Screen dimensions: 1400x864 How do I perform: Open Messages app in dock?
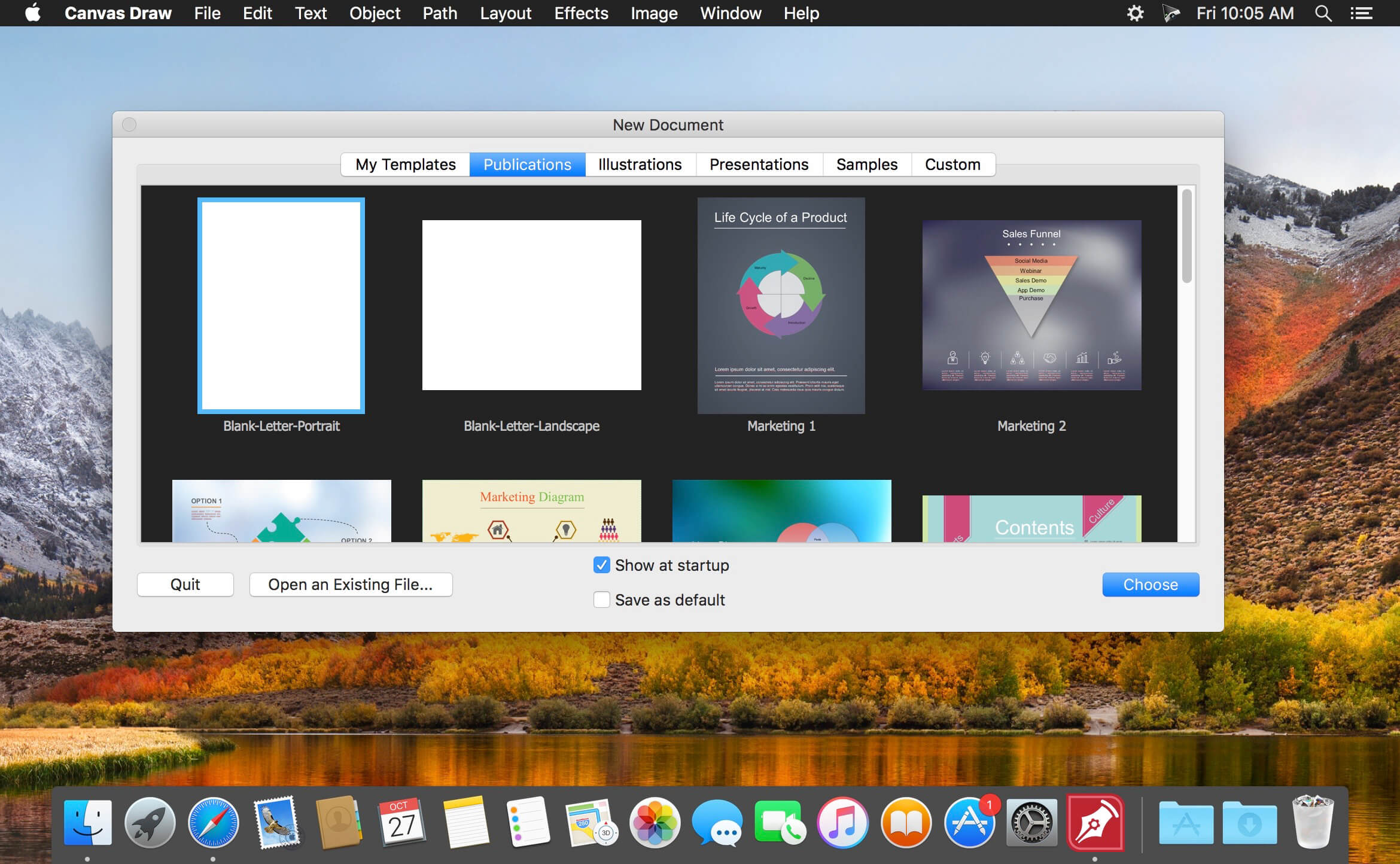[x=717, y=823]
